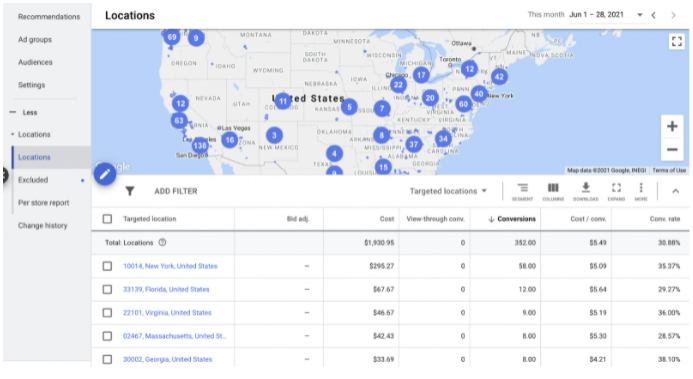Click map cluster marker 63
This screenshot has width=693, height=379.
(179, 121)
